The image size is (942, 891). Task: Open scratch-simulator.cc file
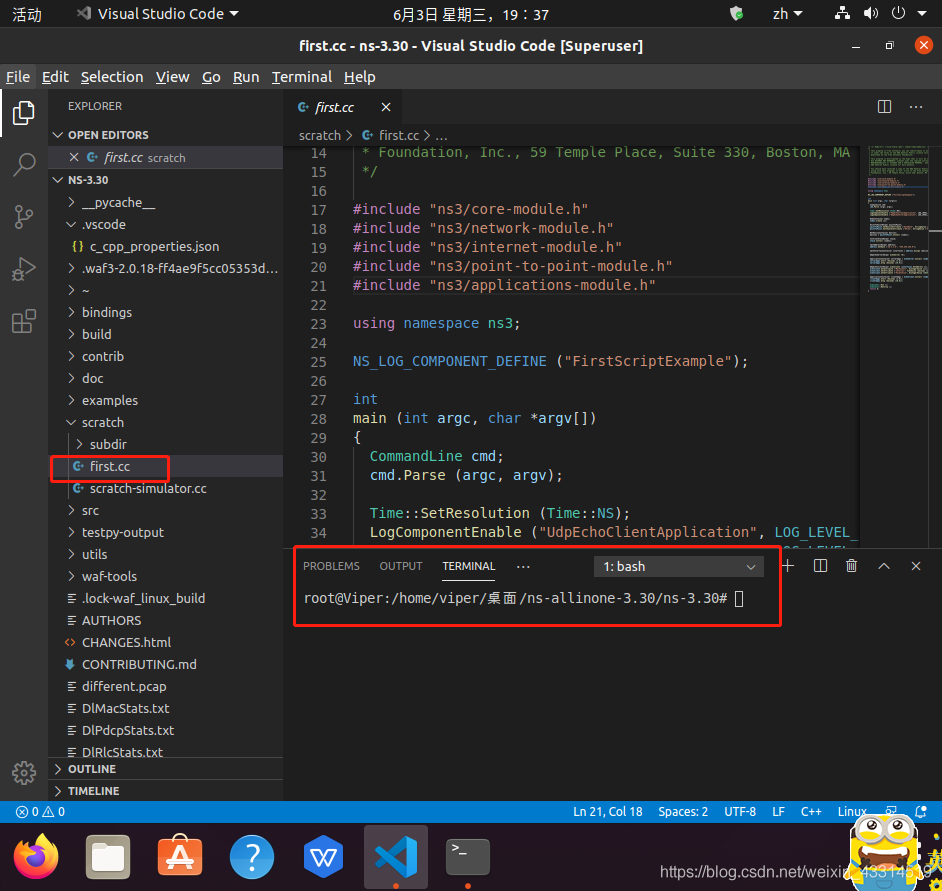point(147,488)
